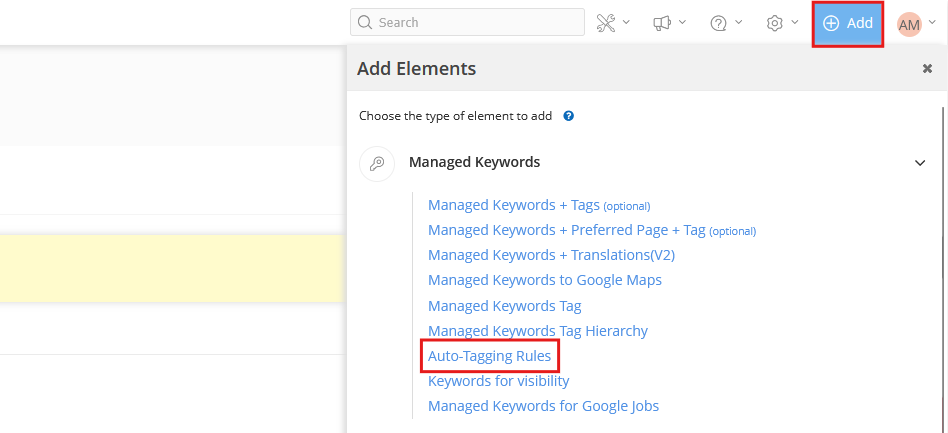Open the settings gear icon
The image size is (948, 433).
pos(774,23)
